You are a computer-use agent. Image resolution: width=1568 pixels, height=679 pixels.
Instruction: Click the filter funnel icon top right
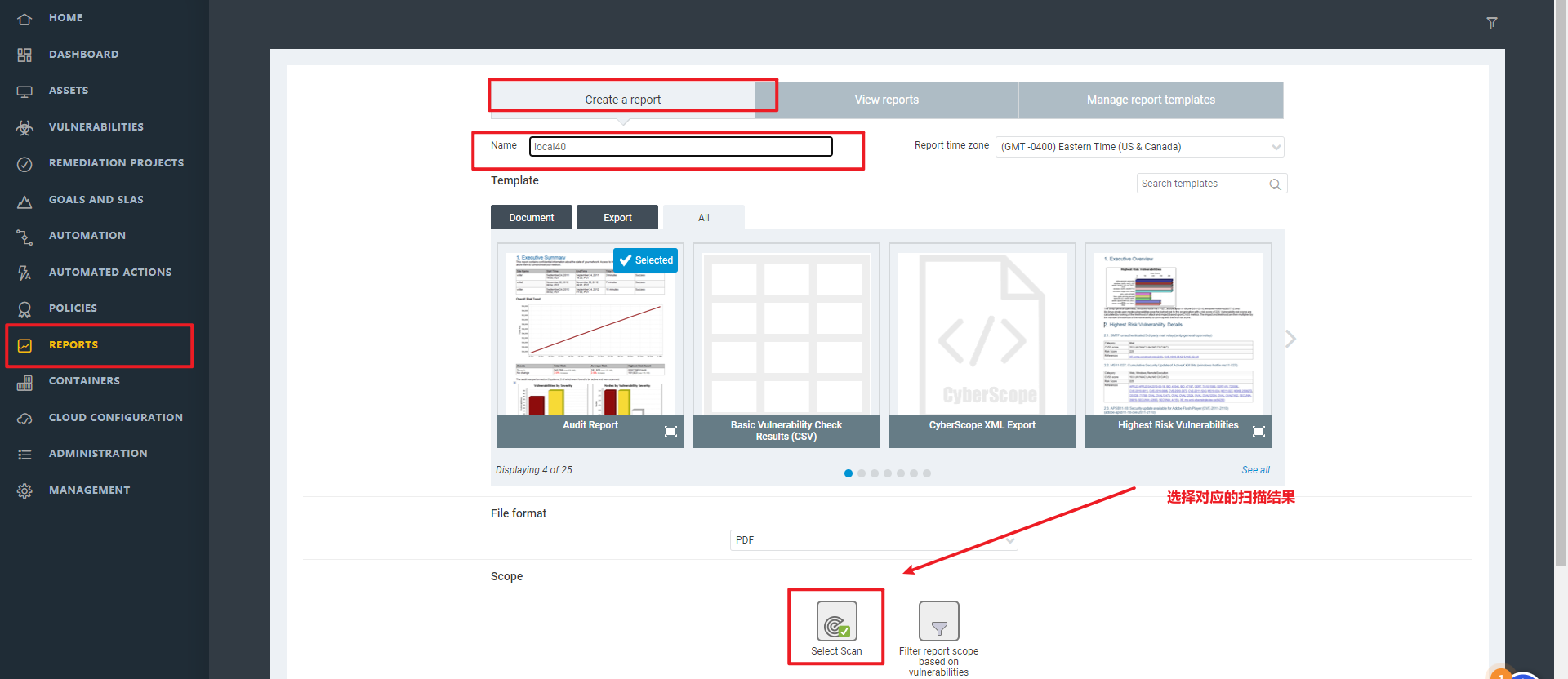pyautogui.click(x=1492, y=23)
